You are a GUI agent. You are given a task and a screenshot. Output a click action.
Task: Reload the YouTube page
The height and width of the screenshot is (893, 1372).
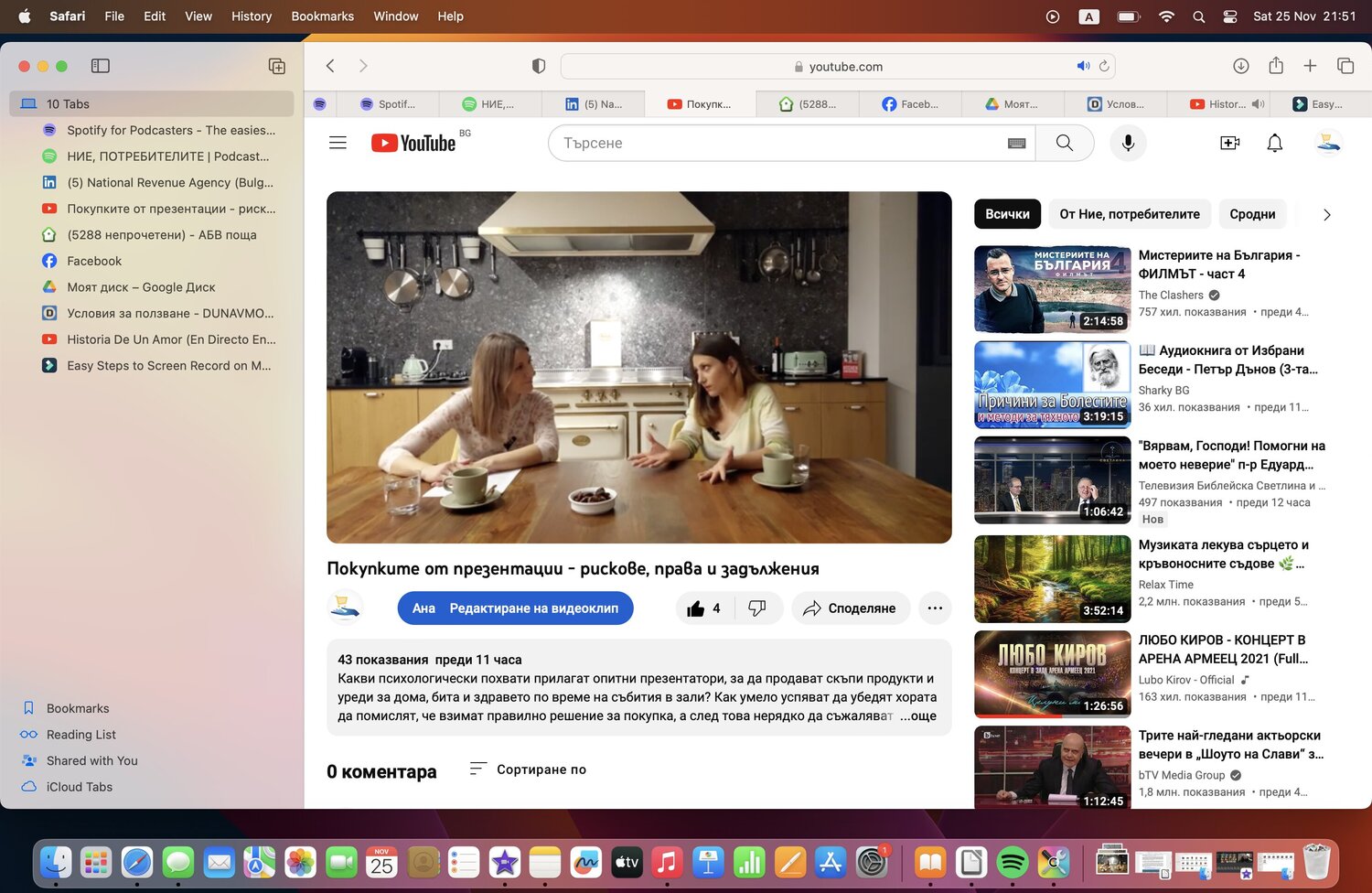point(1104,66)
